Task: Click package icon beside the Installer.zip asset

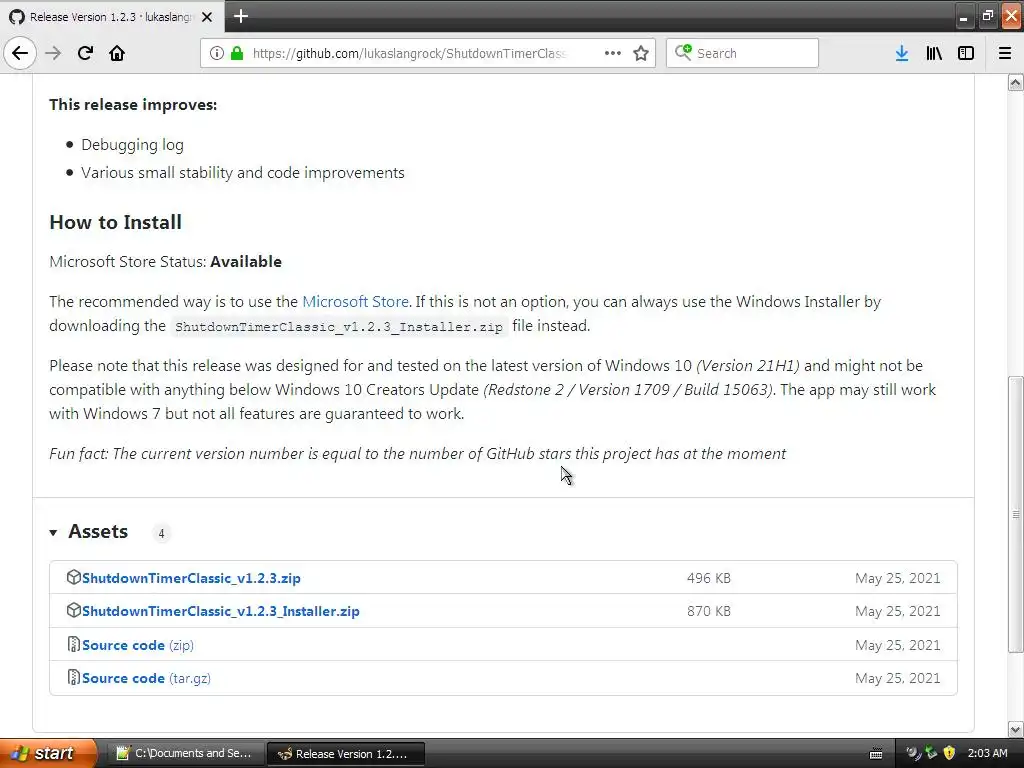Action: [73, 611]
